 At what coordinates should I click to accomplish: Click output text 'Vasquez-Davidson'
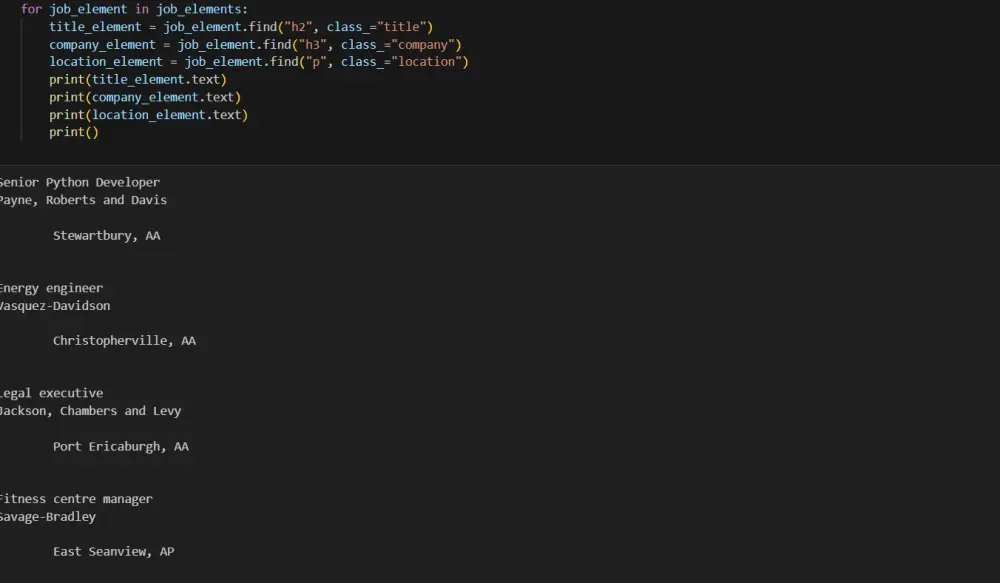coord(55,306)
